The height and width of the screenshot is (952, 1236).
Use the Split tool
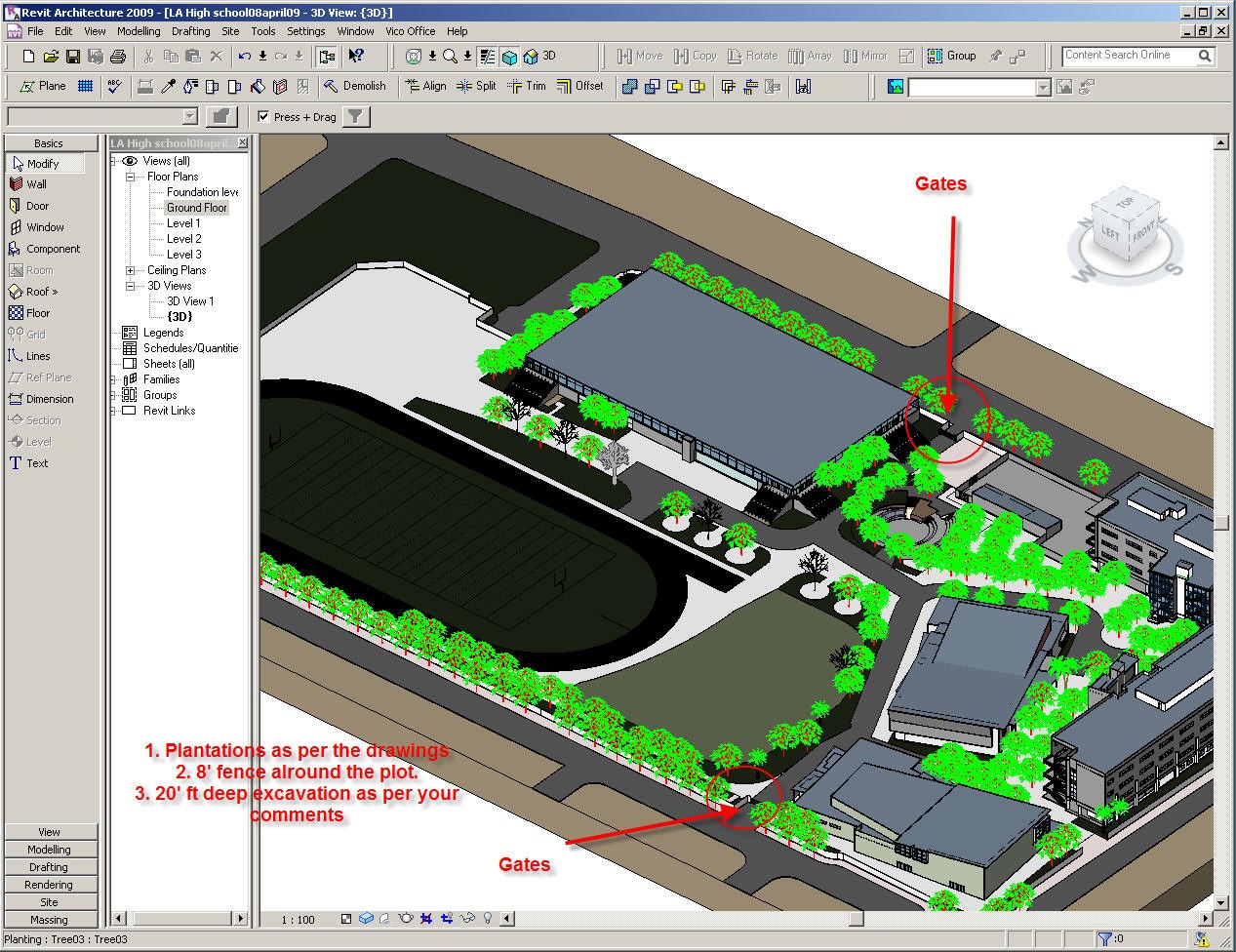point(476,86)
